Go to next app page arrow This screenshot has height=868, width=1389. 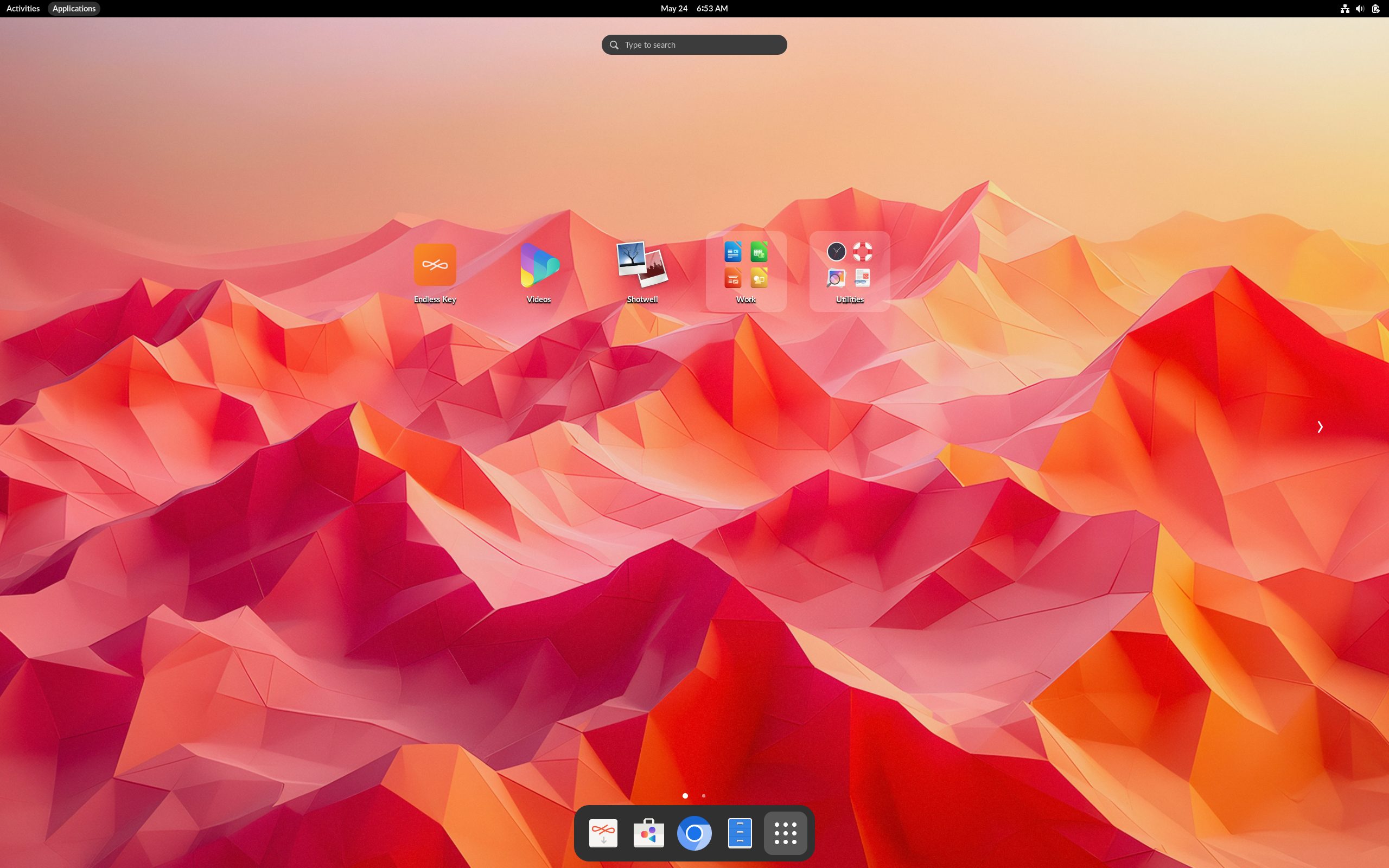(x=1320, y=426)
